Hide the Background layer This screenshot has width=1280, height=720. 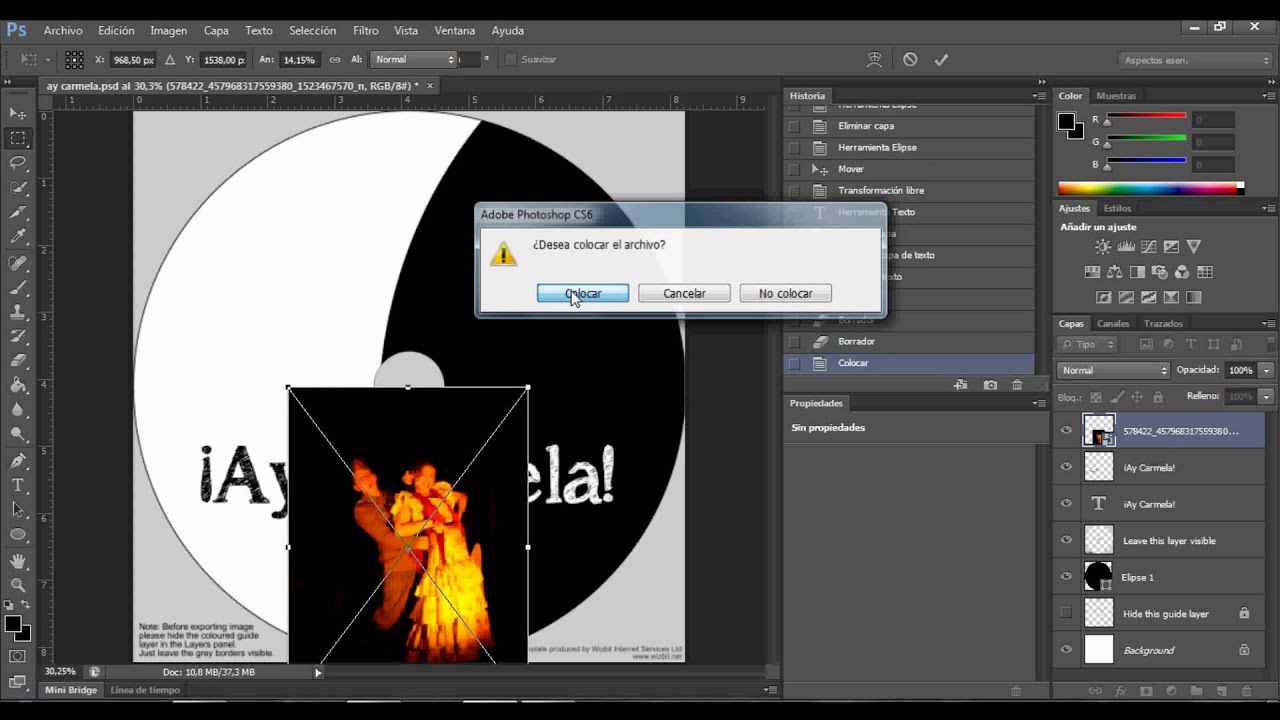1066,650
